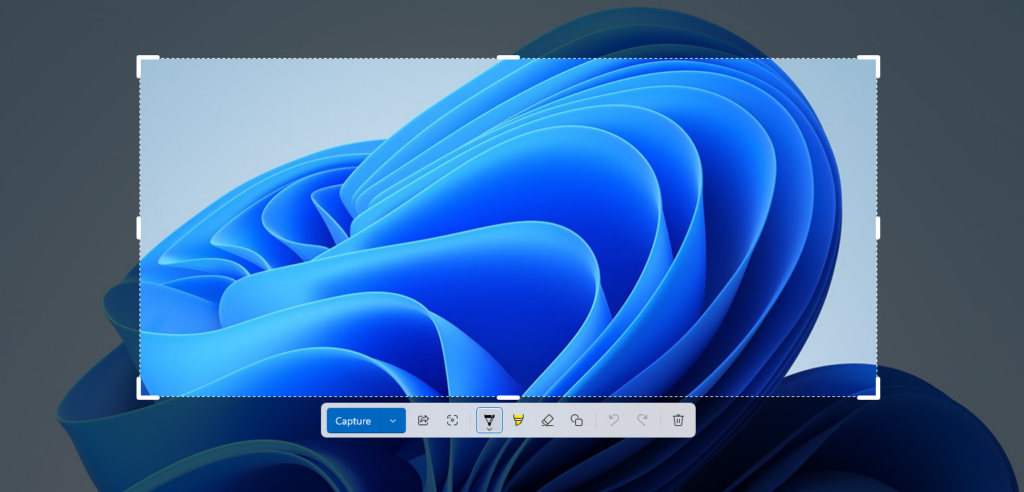Click the bottom edge middle resize handle
Viewport: 1024px width, 492px height.
508,397
